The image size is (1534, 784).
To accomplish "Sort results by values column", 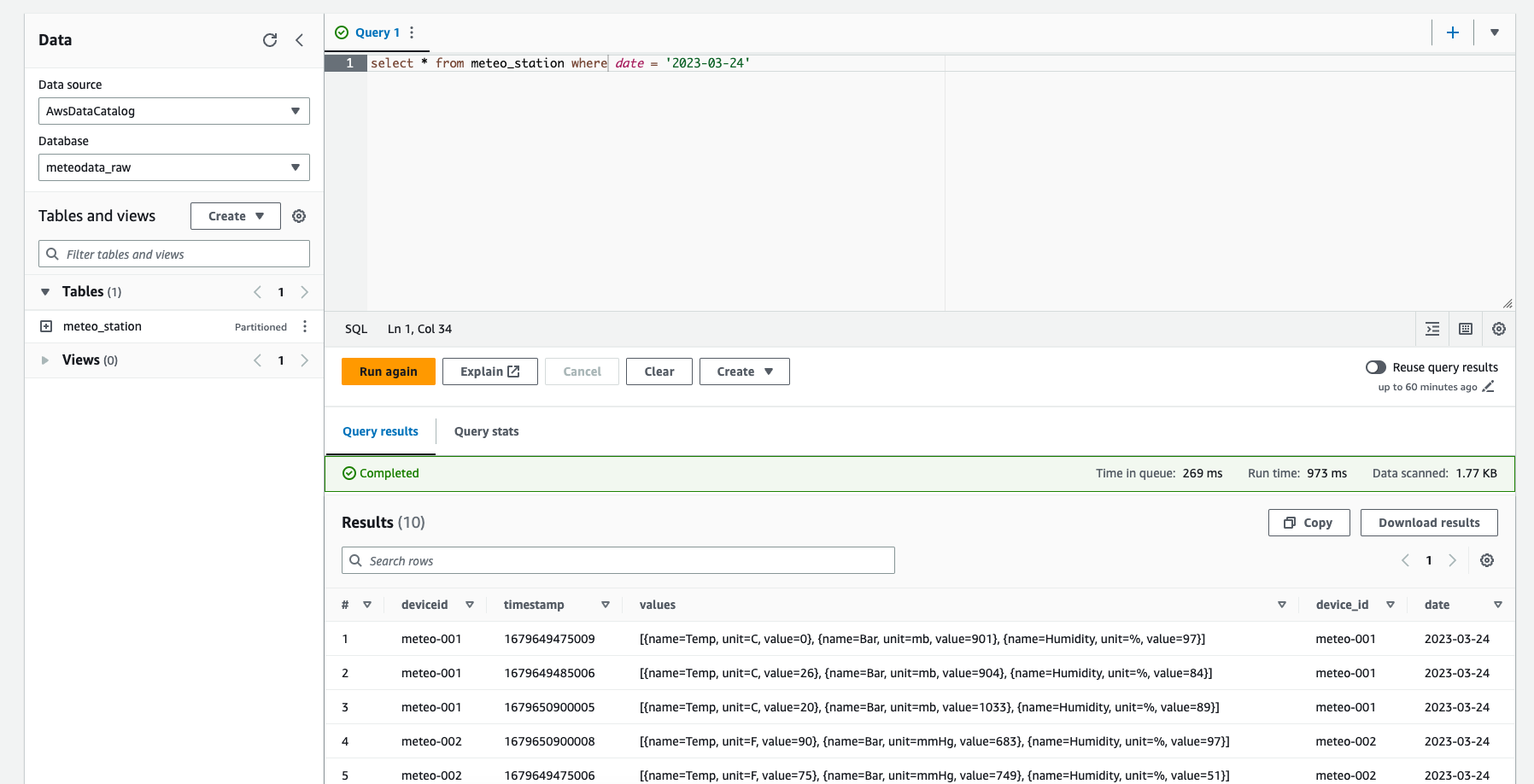I will (x=1282, y=605).
